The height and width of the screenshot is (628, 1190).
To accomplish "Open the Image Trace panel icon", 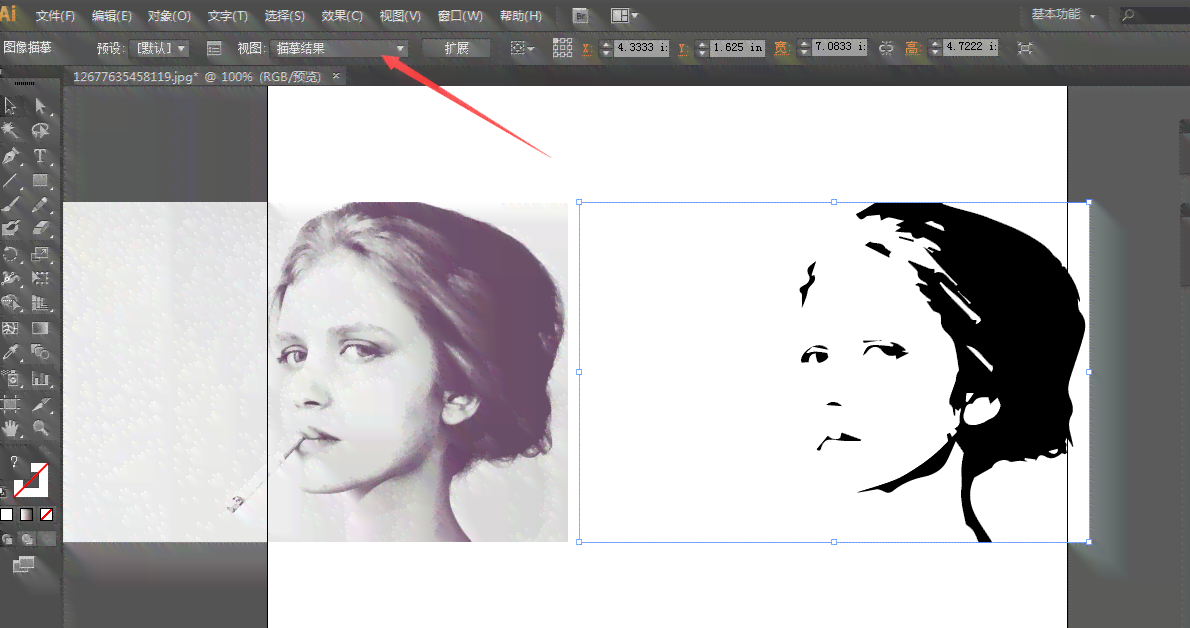I will pyautogui.click(x=214, y=49).
